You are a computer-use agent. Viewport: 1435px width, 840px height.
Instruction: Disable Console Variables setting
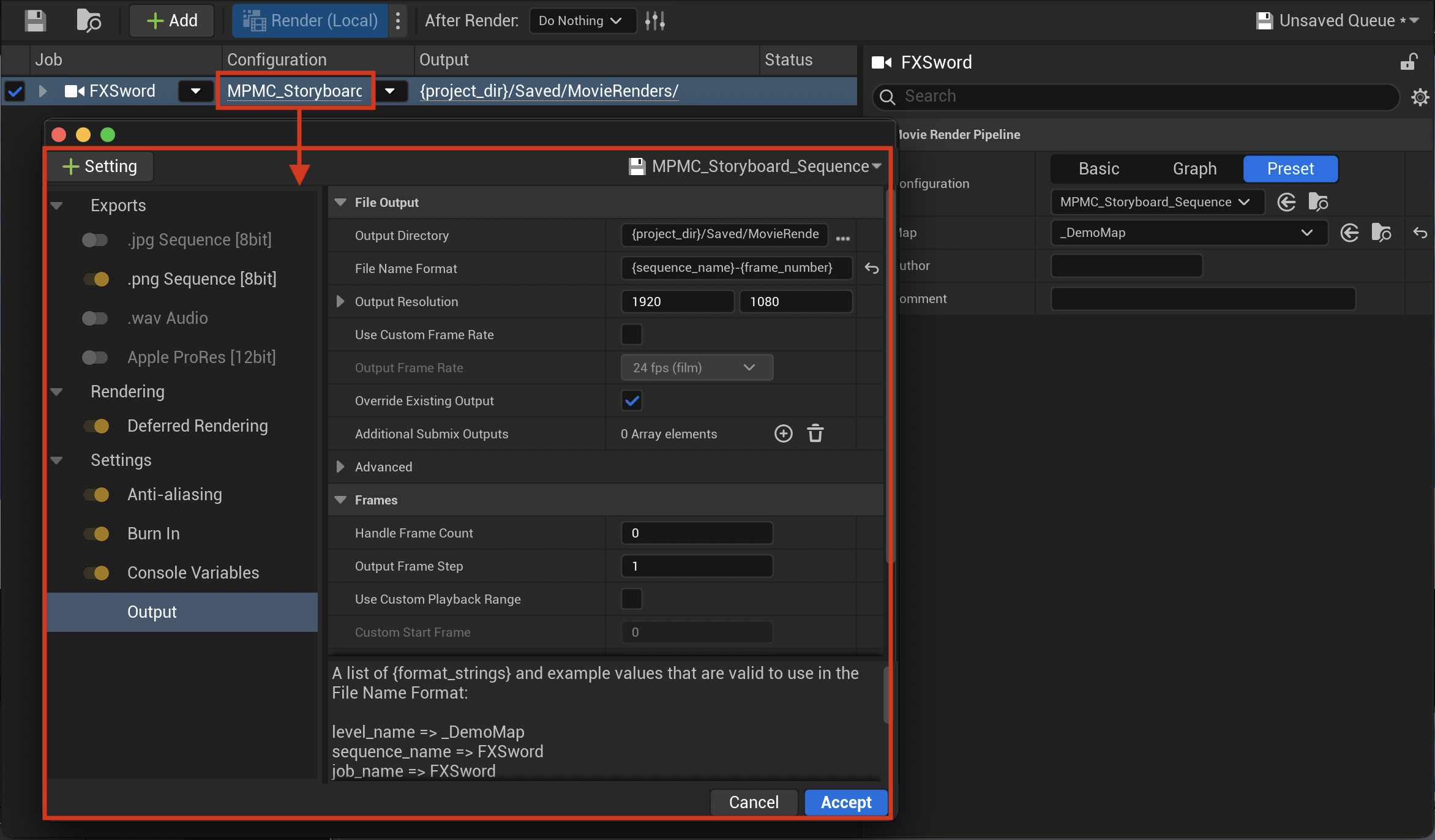point(96,572)
